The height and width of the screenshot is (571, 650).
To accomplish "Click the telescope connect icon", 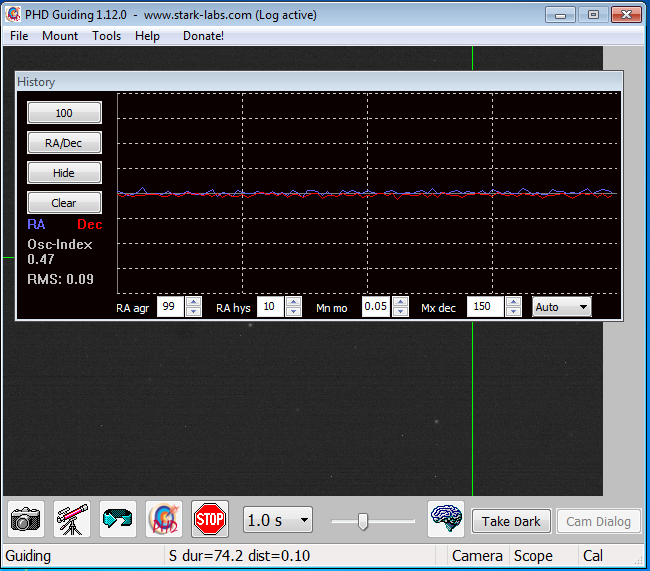I will pyautogui.click(x=72, y=519).
